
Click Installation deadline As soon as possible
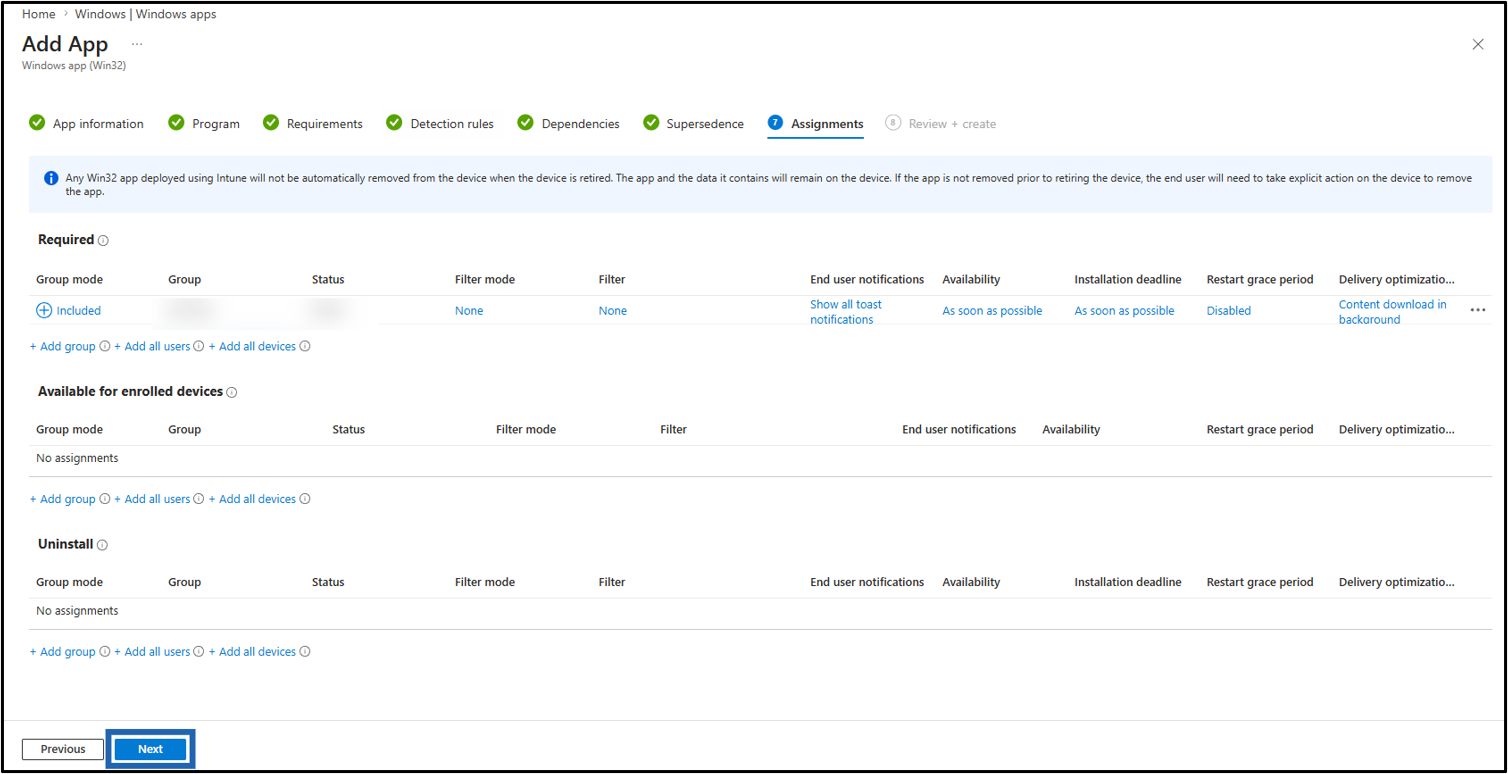[1124, 311]
